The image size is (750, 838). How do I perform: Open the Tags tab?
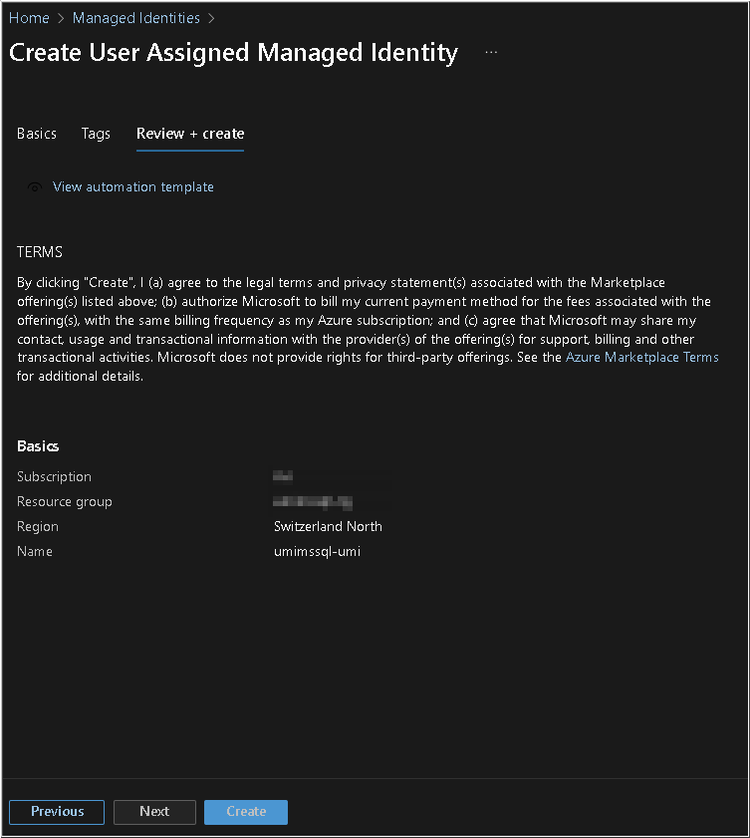point(96,134)
